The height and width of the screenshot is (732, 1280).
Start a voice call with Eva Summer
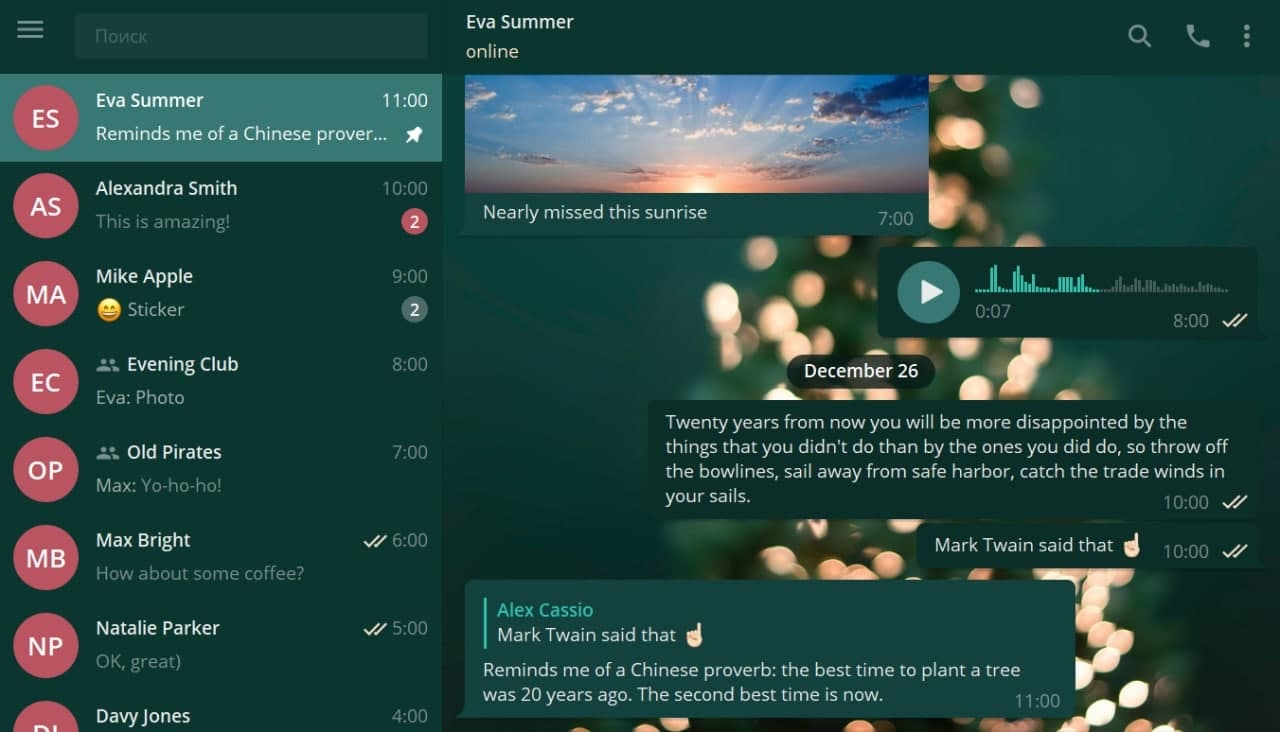(1197, 36)
